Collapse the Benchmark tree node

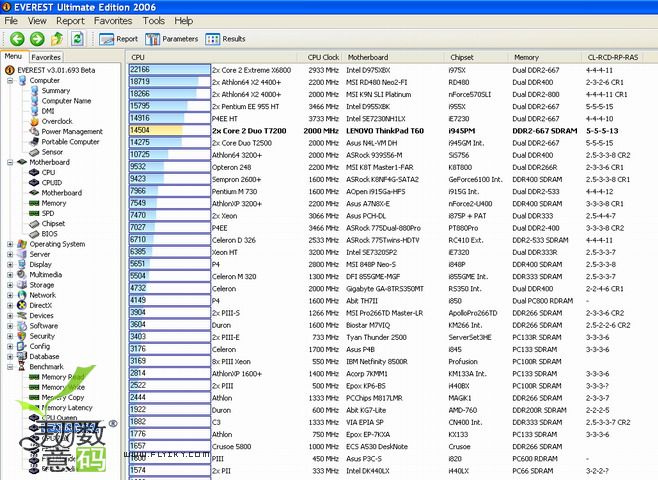10,367
